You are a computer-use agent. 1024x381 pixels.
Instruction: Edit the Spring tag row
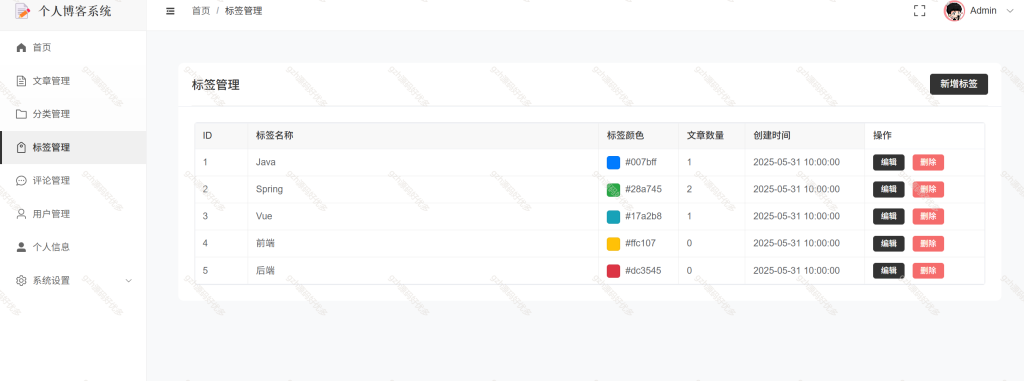(889, 190)
